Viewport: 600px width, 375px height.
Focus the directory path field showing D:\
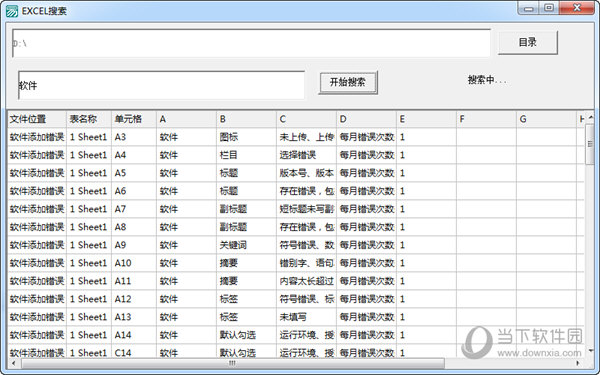(x=251, y=43)
